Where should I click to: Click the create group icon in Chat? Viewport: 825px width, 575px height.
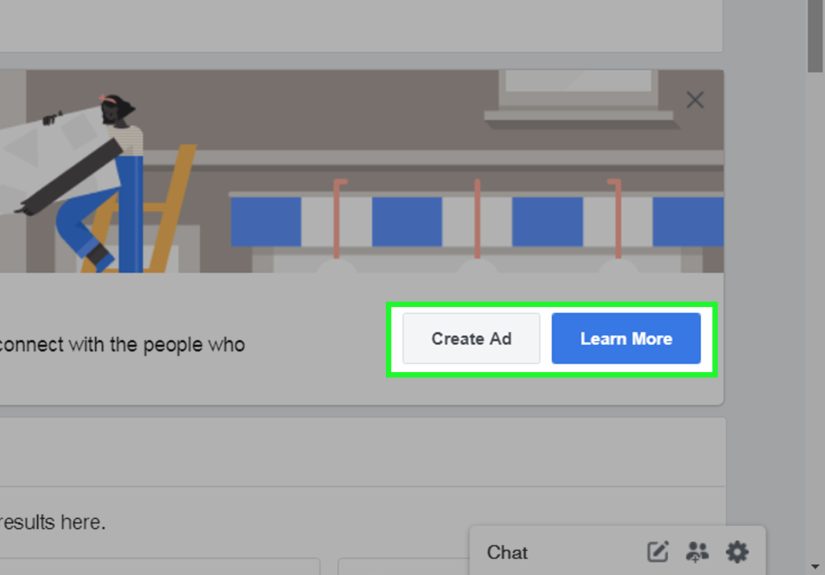(697, 552)
